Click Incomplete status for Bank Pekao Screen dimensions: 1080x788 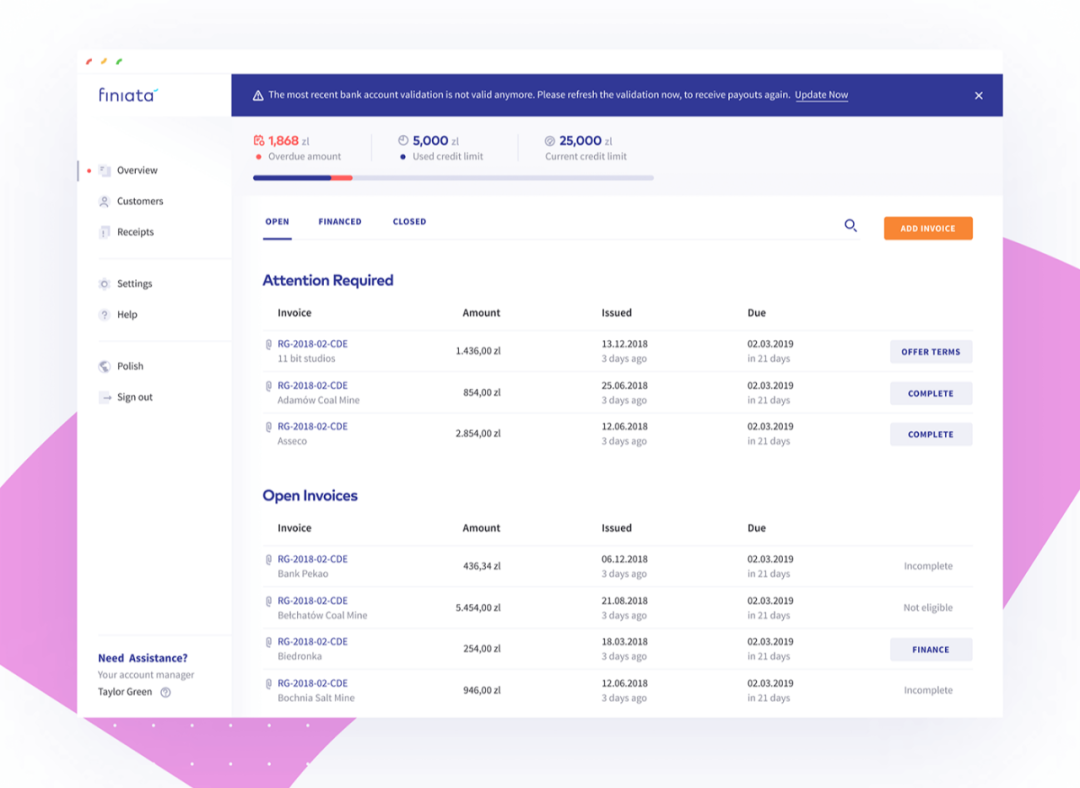[928, 566]
